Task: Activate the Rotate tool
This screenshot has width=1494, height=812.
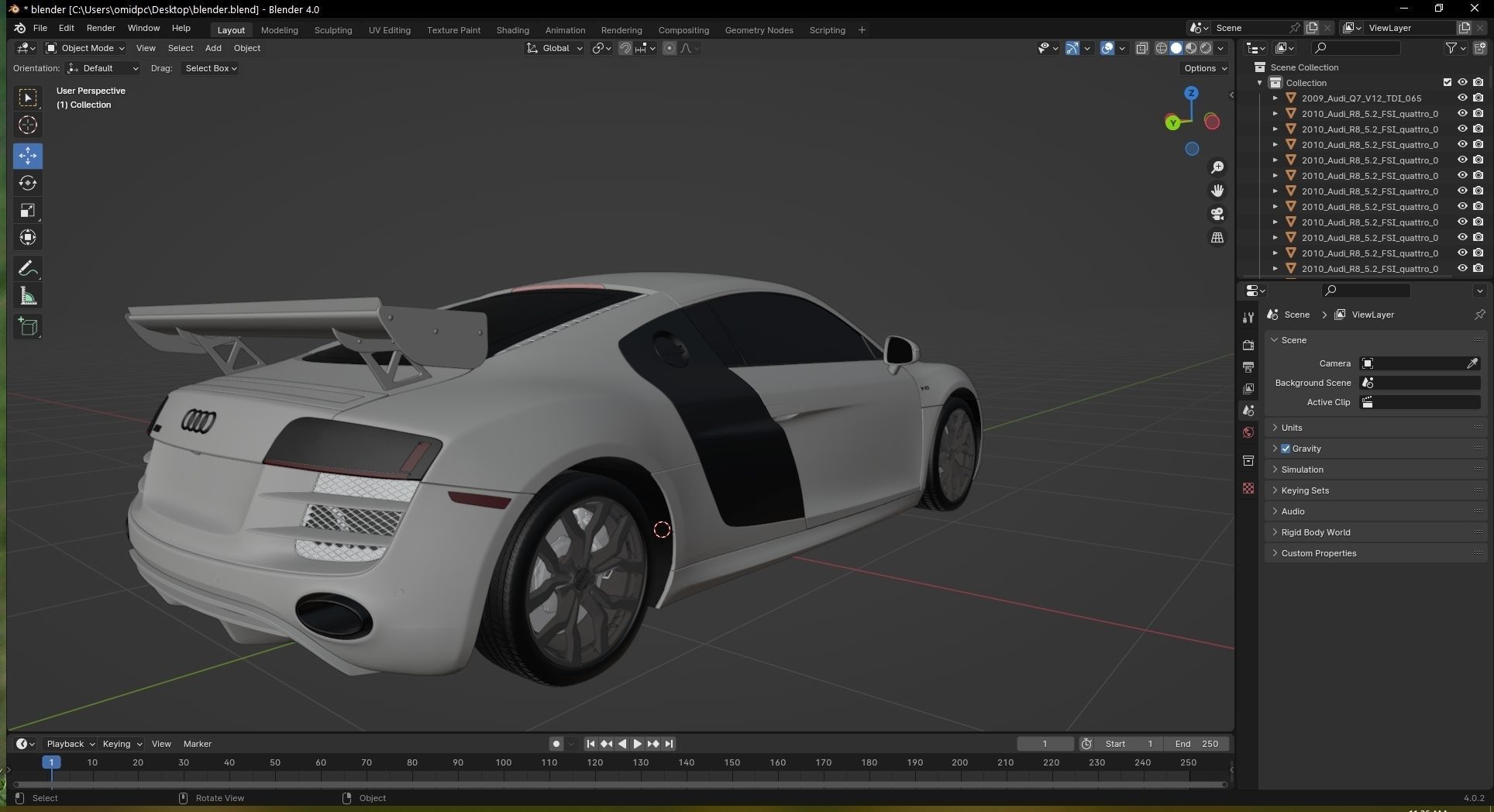Action: click(x=28, y=183)
